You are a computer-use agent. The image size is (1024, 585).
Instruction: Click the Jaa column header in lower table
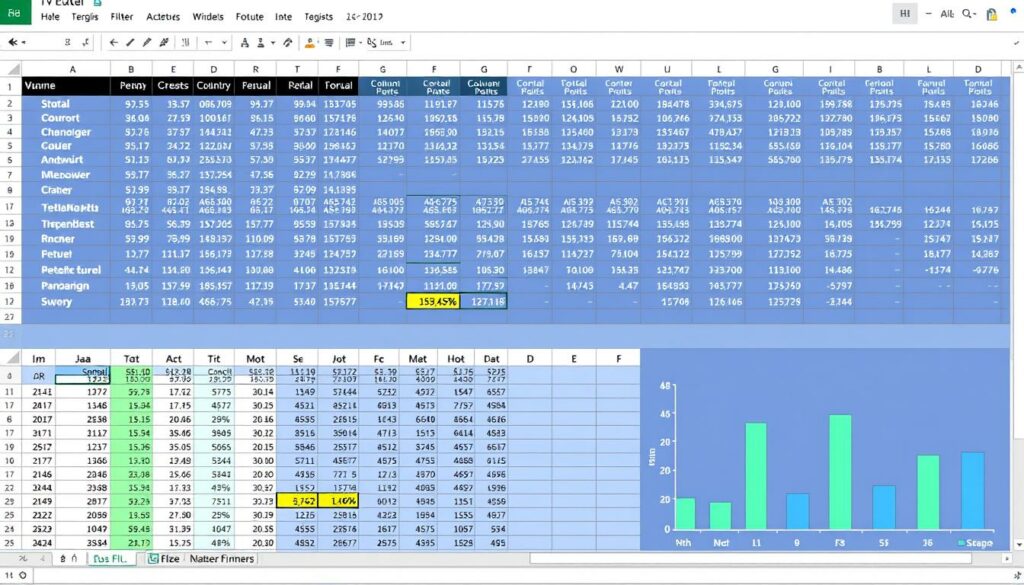83,358
